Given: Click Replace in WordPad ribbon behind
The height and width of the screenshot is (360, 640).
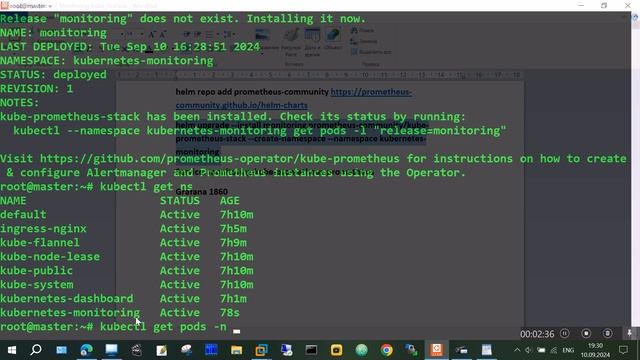Looking at the screenshot, I should click(364, 41).
